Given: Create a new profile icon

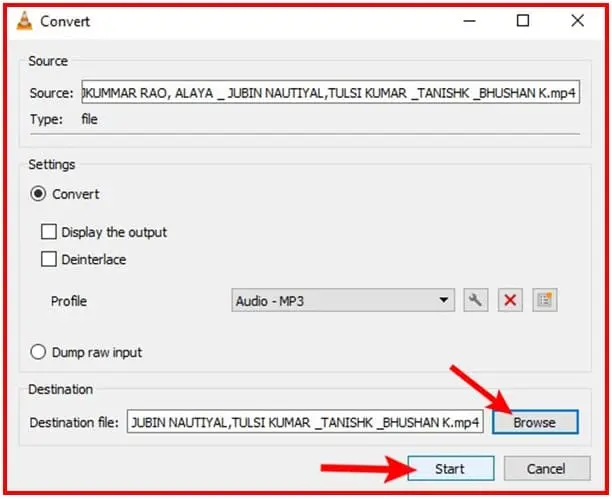Looking at the screenshot, I should pos(545,300).
